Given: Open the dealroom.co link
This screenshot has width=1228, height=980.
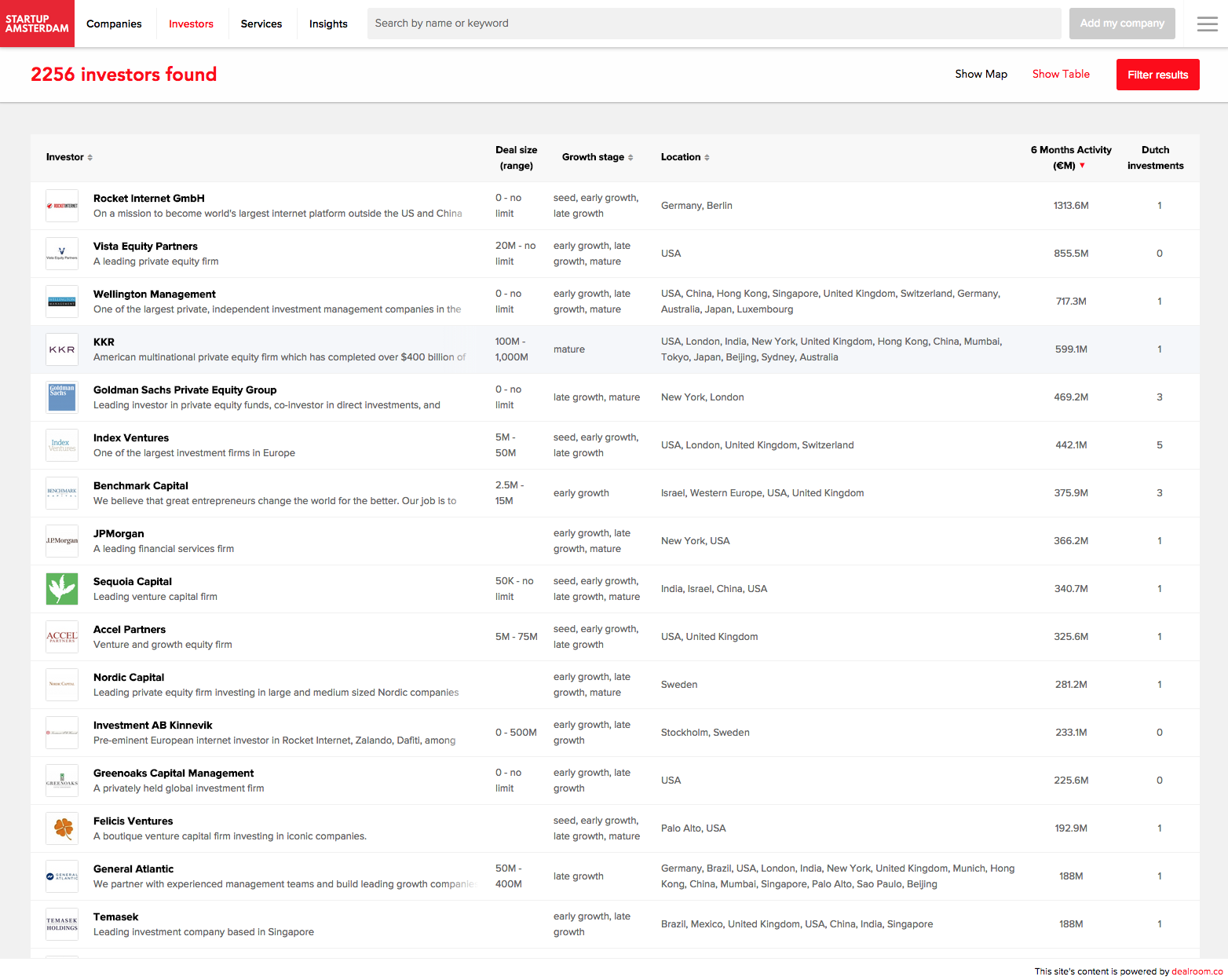Looking at the screenshot, I should point(1197,971).
